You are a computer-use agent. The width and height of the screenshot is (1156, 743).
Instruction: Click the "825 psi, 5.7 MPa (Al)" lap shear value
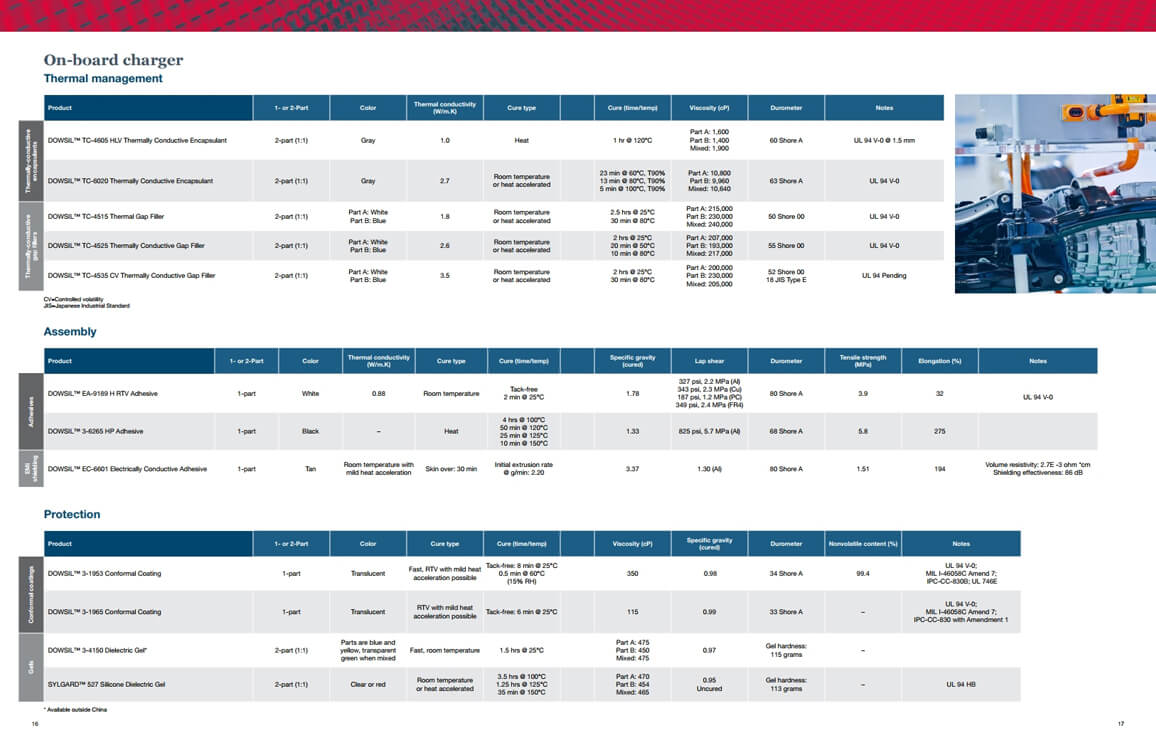709,431
